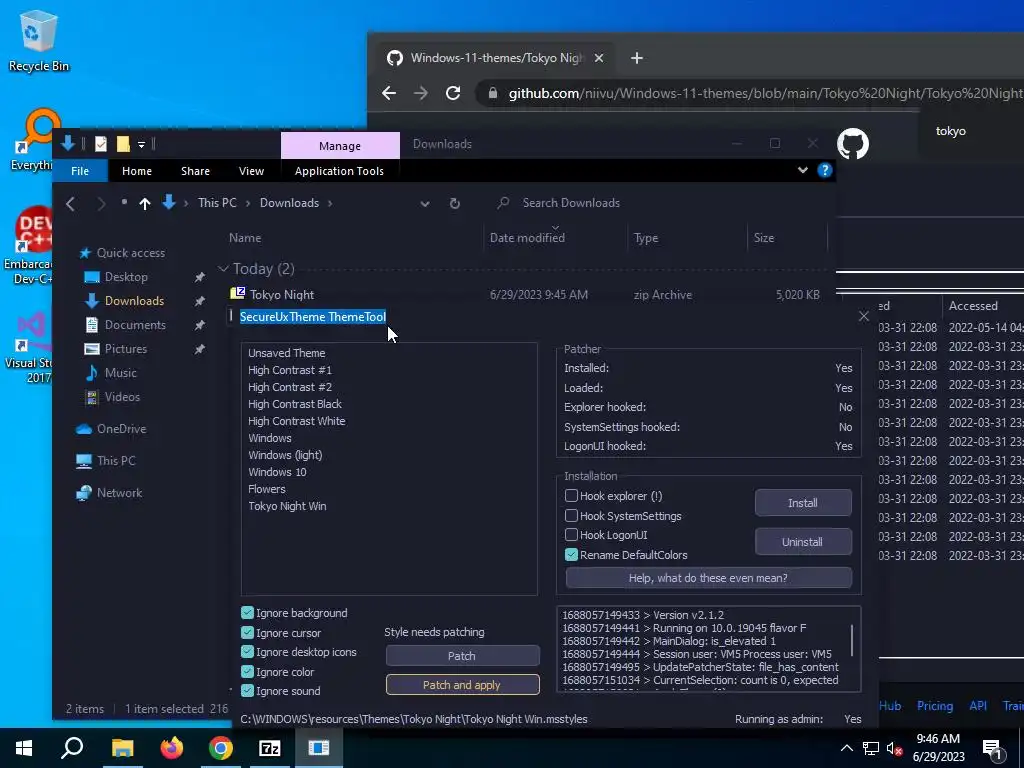Open the Application Tools tab
Viewport: 1024px width, 768px height.
(339, 171)
